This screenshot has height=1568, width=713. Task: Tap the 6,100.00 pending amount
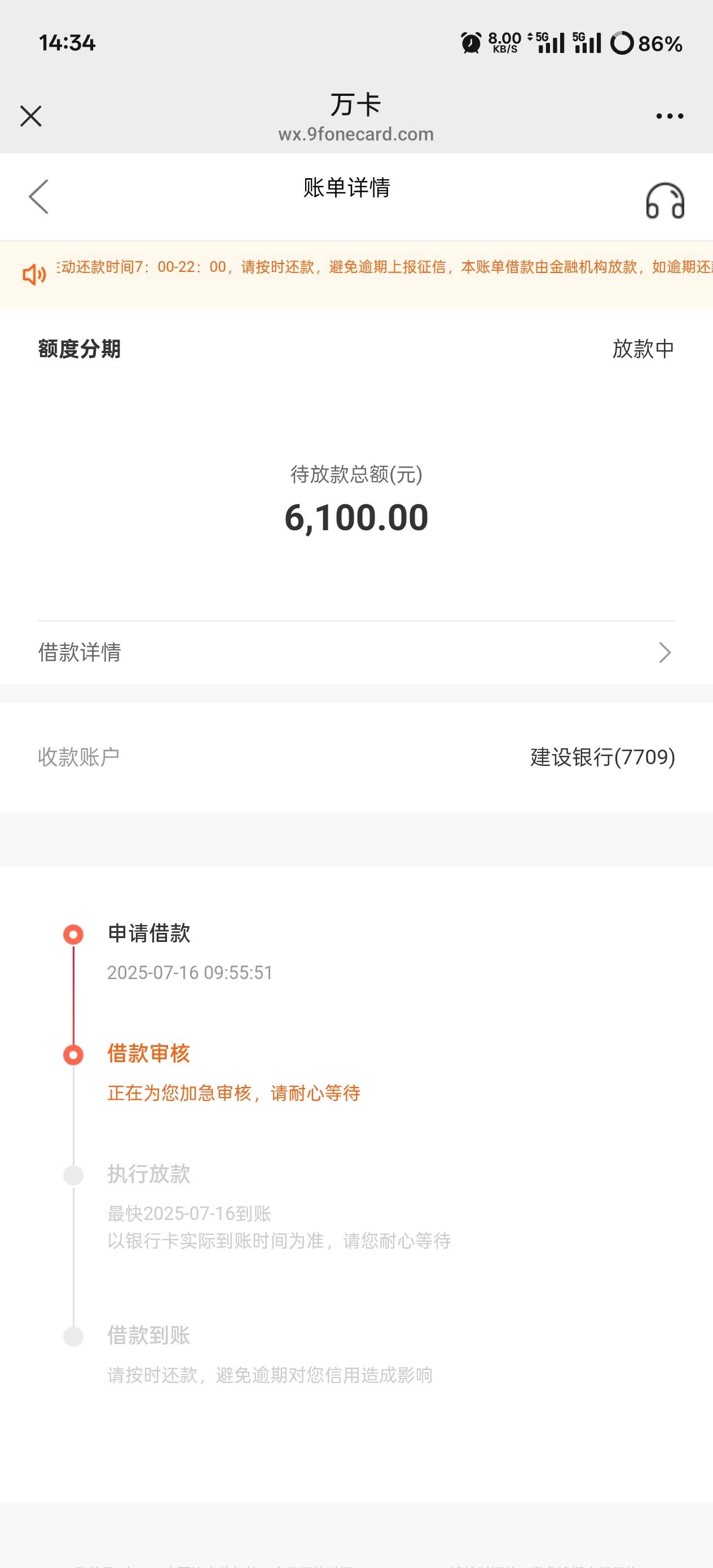356,518
